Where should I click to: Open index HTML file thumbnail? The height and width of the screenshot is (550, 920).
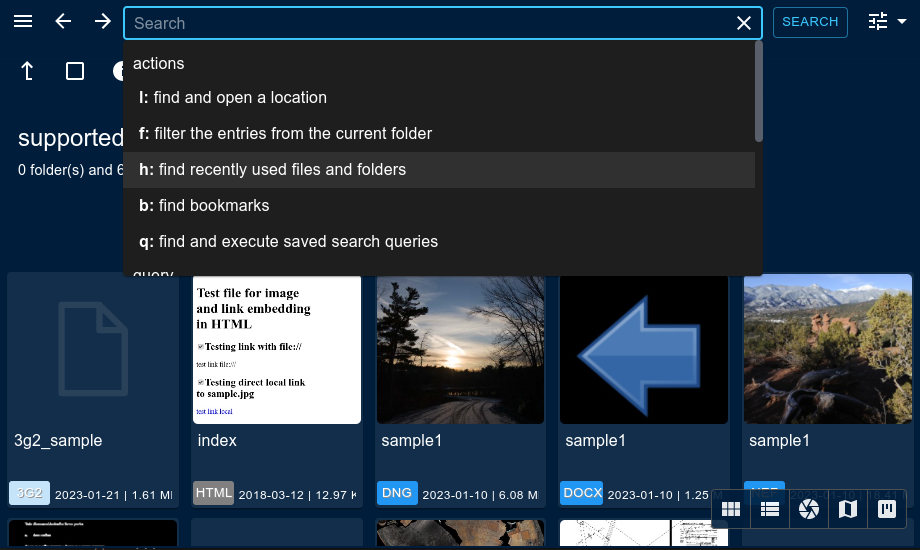pos(277,349)
